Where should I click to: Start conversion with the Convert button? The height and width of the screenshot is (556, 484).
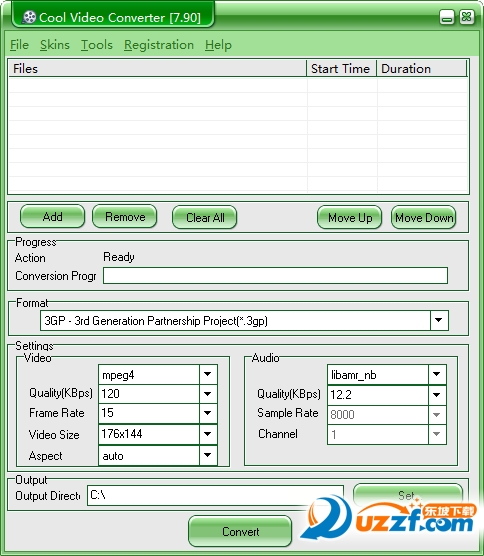click(x=240, y=531)
